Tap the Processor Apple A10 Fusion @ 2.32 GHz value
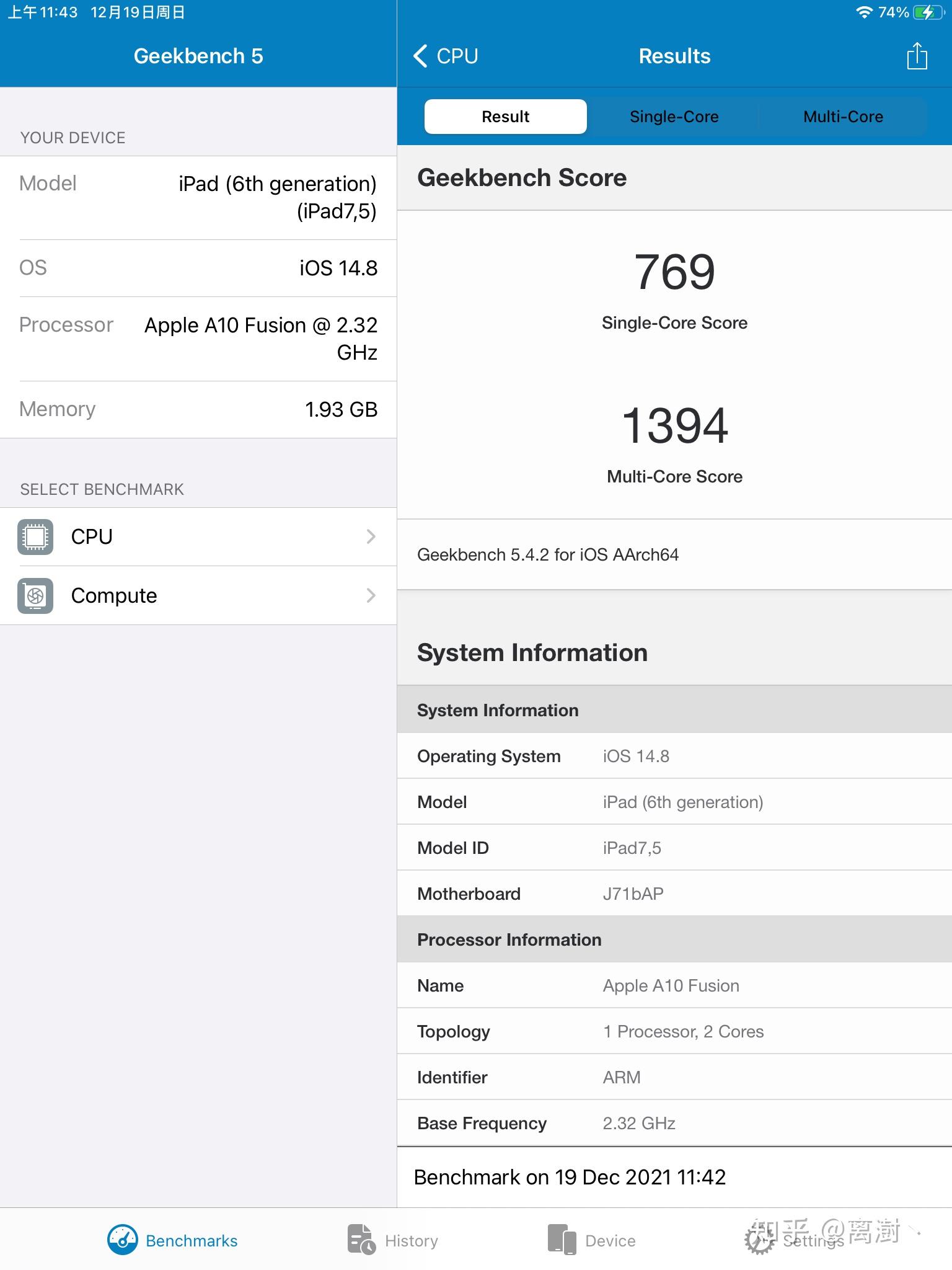 [x=261, y=339]
